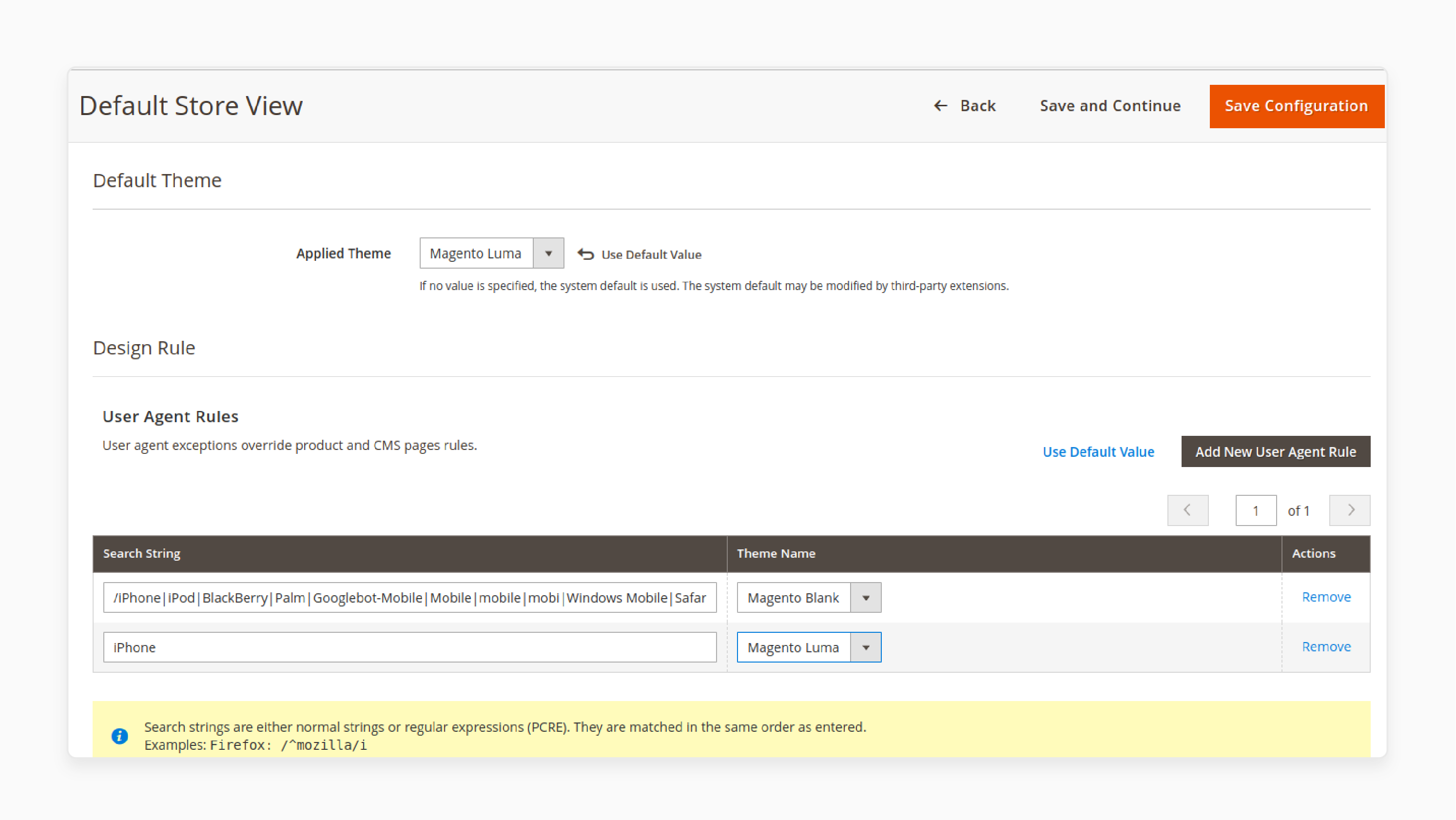Remove the iPhone user agent rule

(x=1326, y=646)
